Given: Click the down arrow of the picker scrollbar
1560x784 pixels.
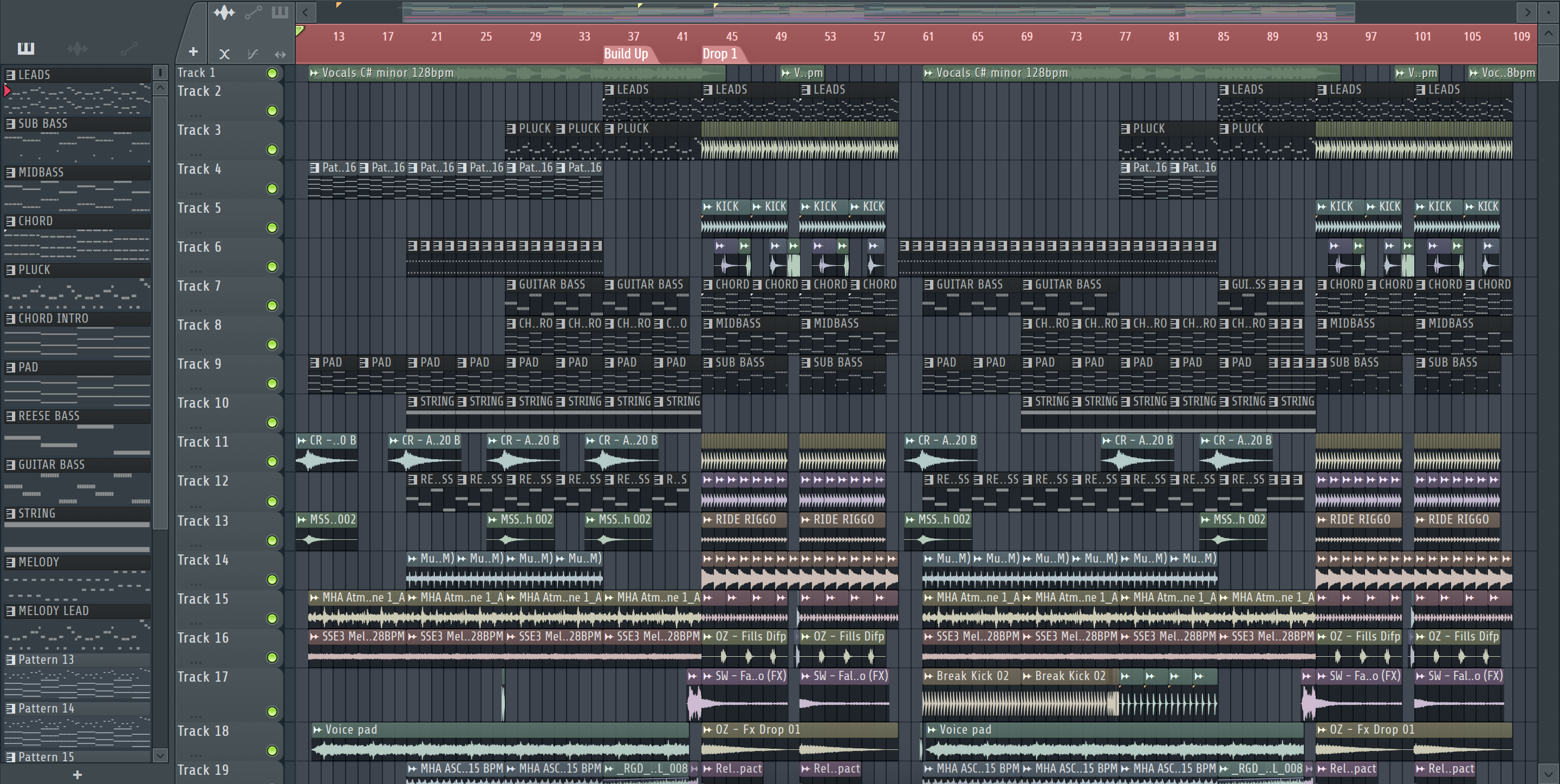Looking at the screenshot, I should pos(160,755).
